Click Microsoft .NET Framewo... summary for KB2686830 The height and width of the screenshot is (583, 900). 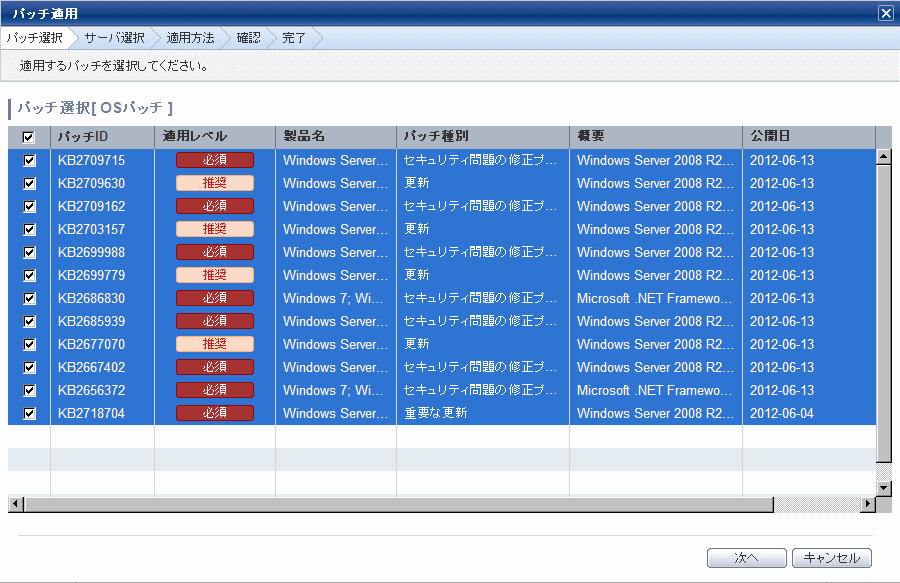pyautogui.click(x=654, y=298)
